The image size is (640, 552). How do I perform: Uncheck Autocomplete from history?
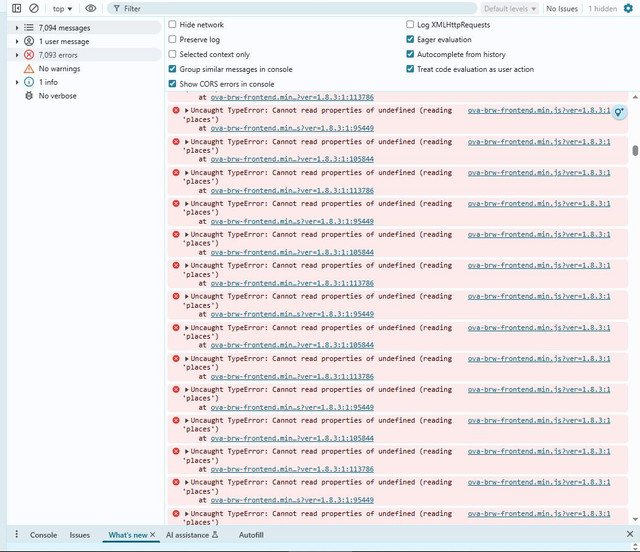click(410, 54)
